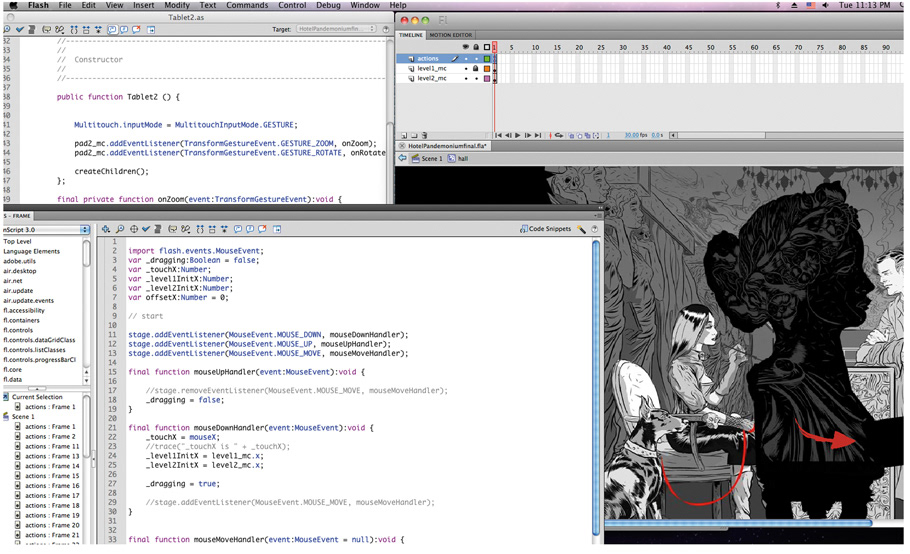
Task: Toggle timeline loop playback
Action: pyautogui.click(x=559, y=135)
